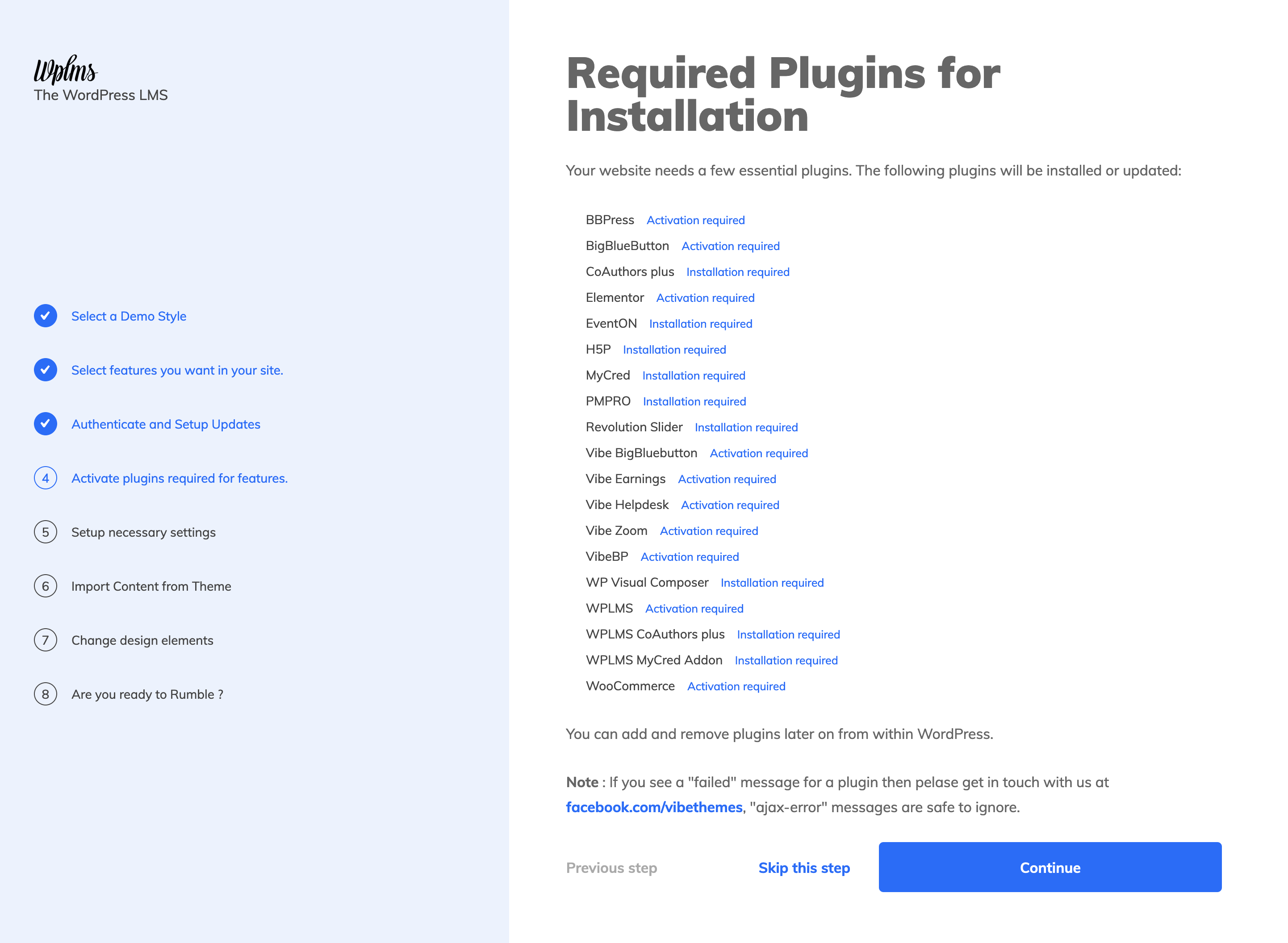The image size is (1288, 943).
Task: Click CoAuthors plus Installation required link
Action: 737,272
